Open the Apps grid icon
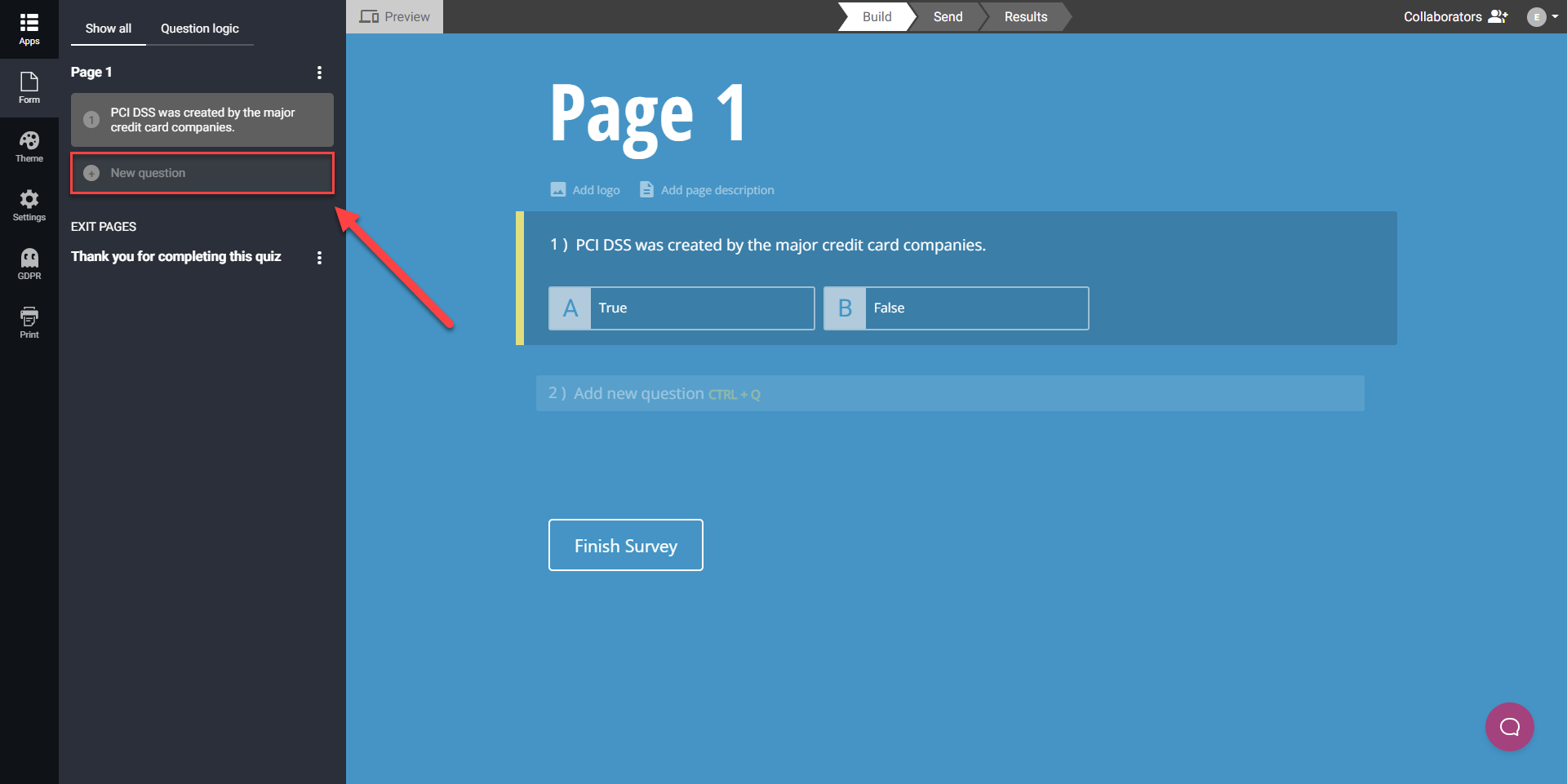The height and width of the screenshot is (784, 1567). [x=29, y=23]
